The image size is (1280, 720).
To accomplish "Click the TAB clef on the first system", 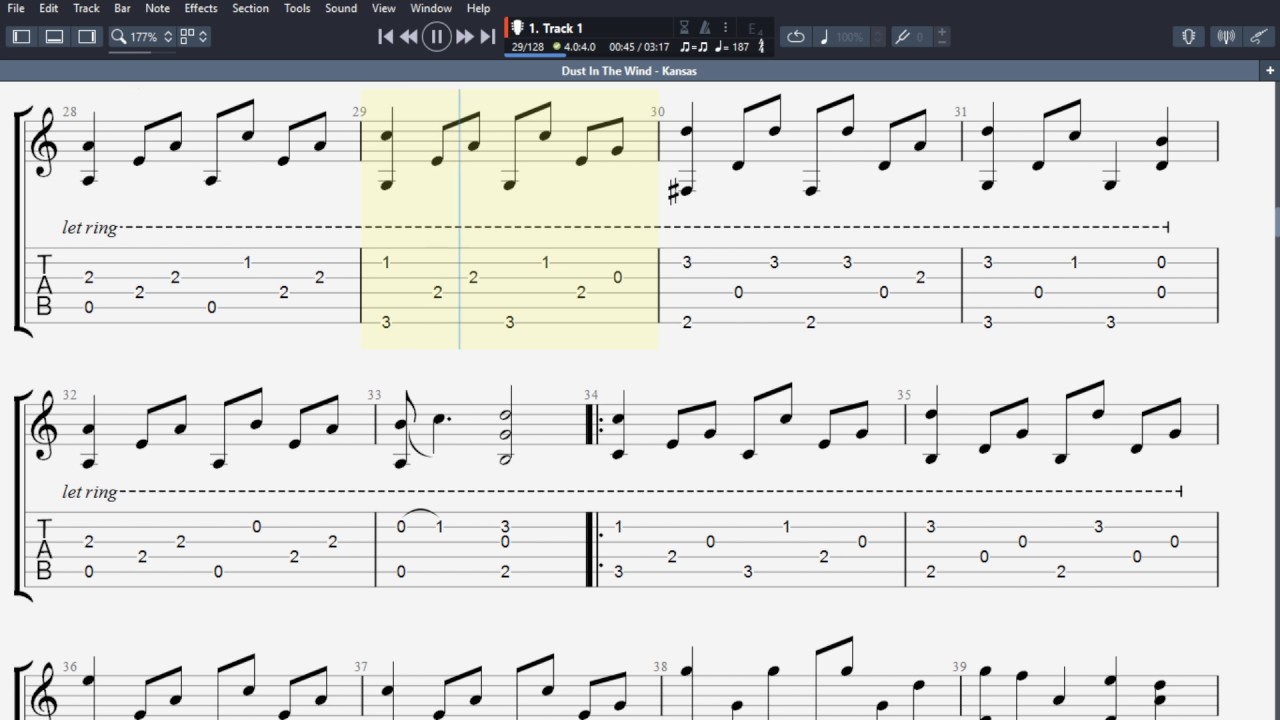I will pos(44,285).
